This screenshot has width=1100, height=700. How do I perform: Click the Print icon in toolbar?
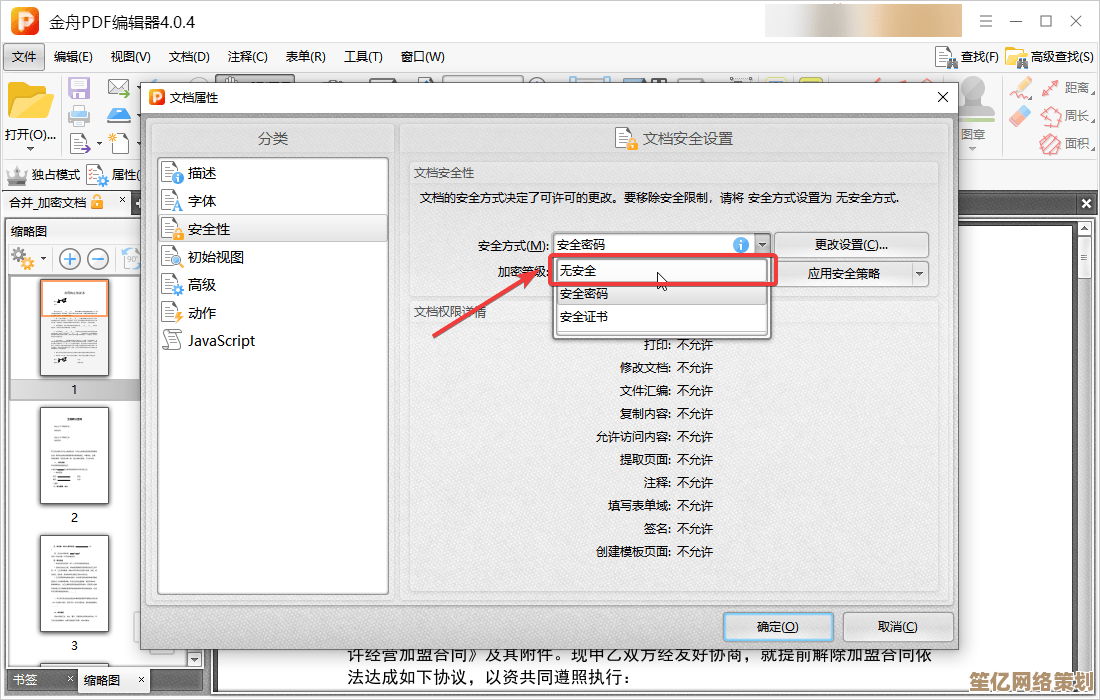coord(79,115)
